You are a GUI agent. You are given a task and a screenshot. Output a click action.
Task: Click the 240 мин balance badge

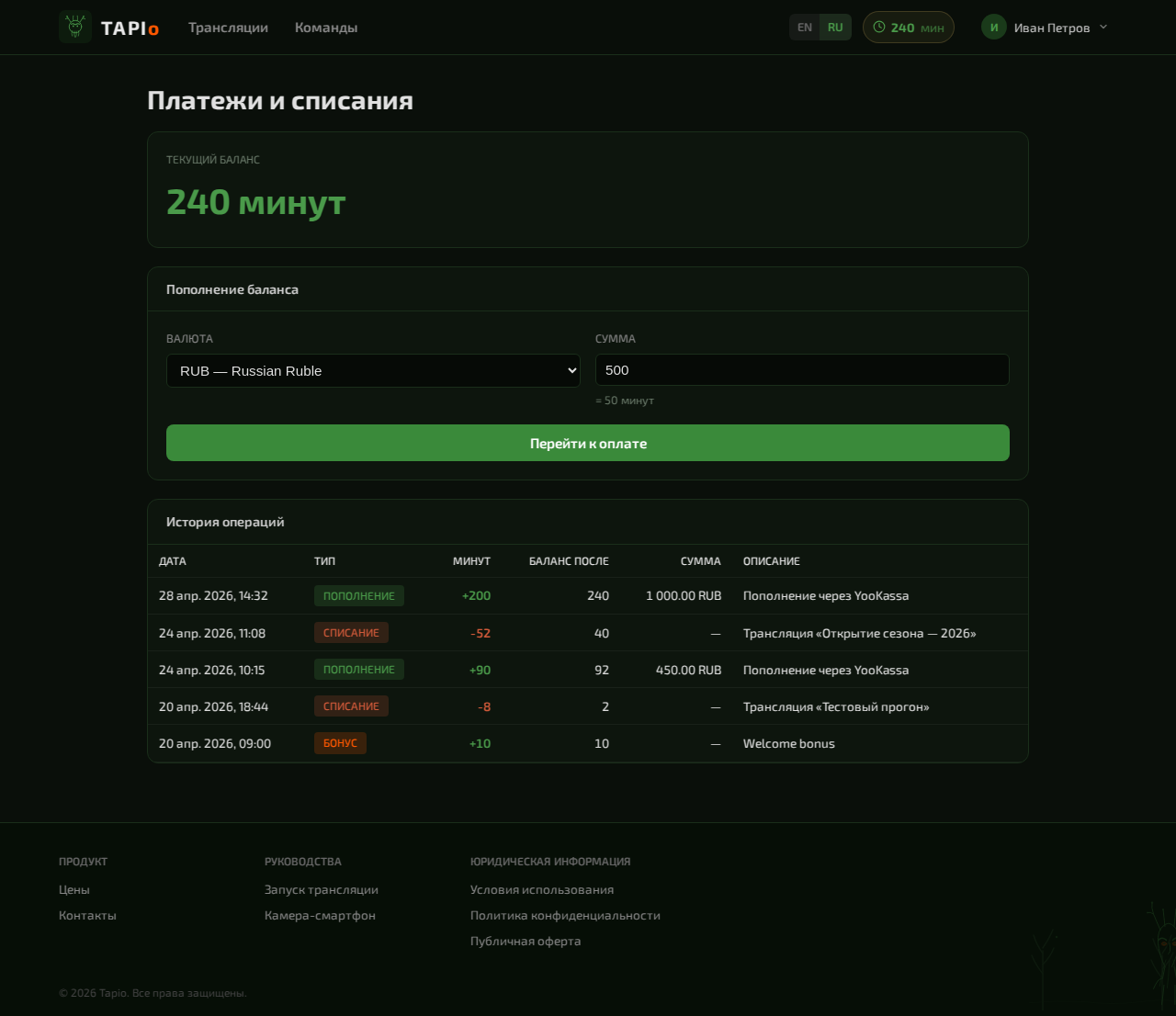point(909,28)
